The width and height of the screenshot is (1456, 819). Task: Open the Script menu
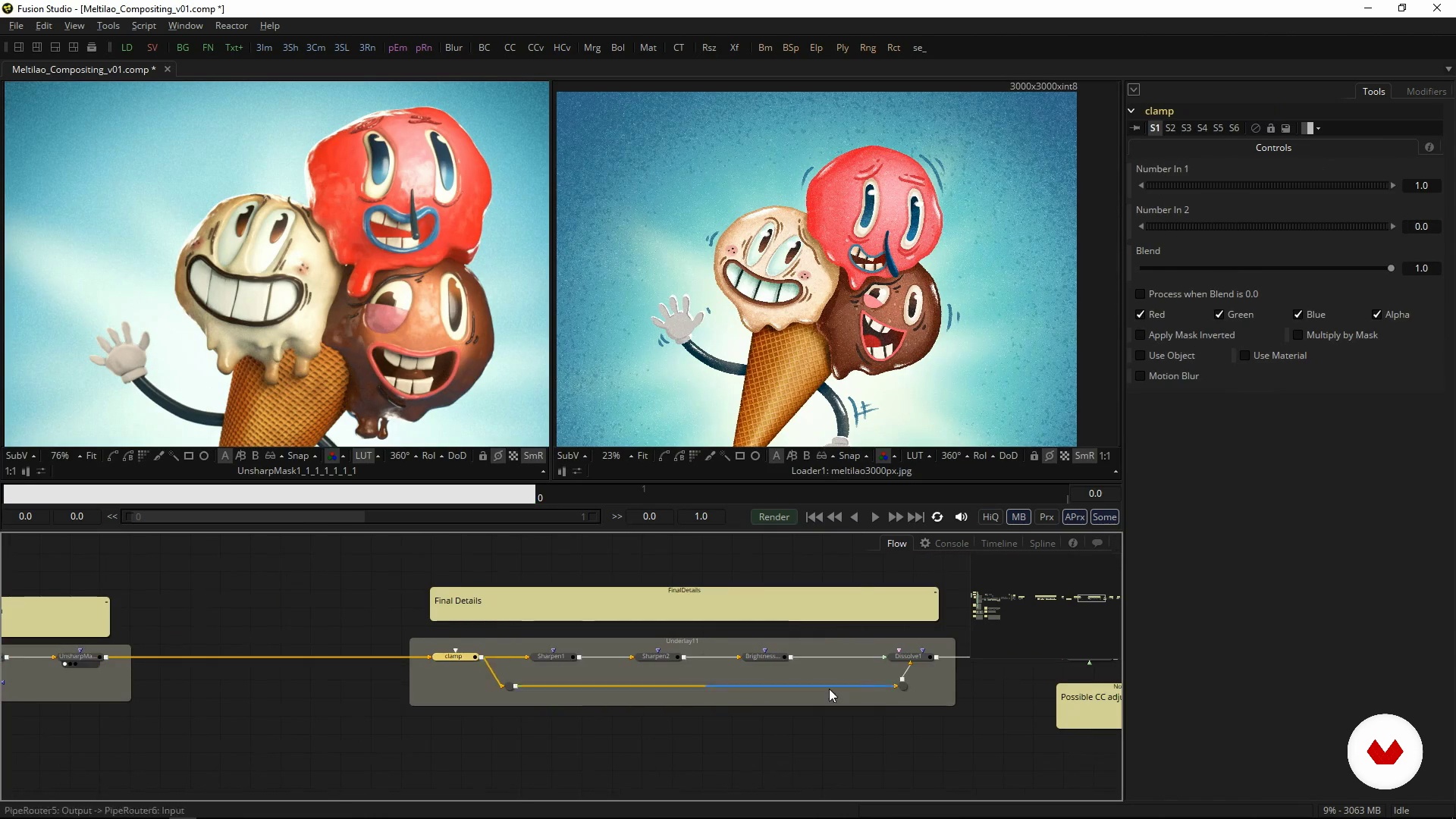click(x=143, y=26)
